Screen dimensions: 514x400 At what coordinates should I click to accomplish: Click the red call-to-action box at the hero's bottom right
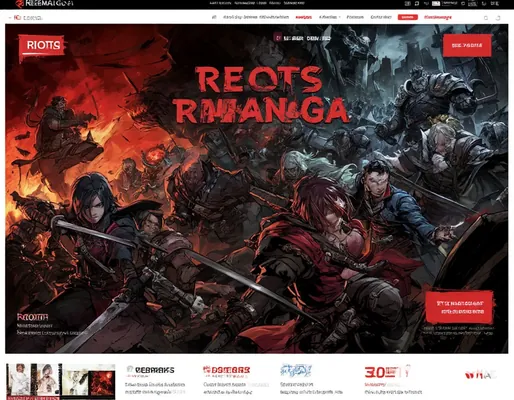click(x=460, y=307)
